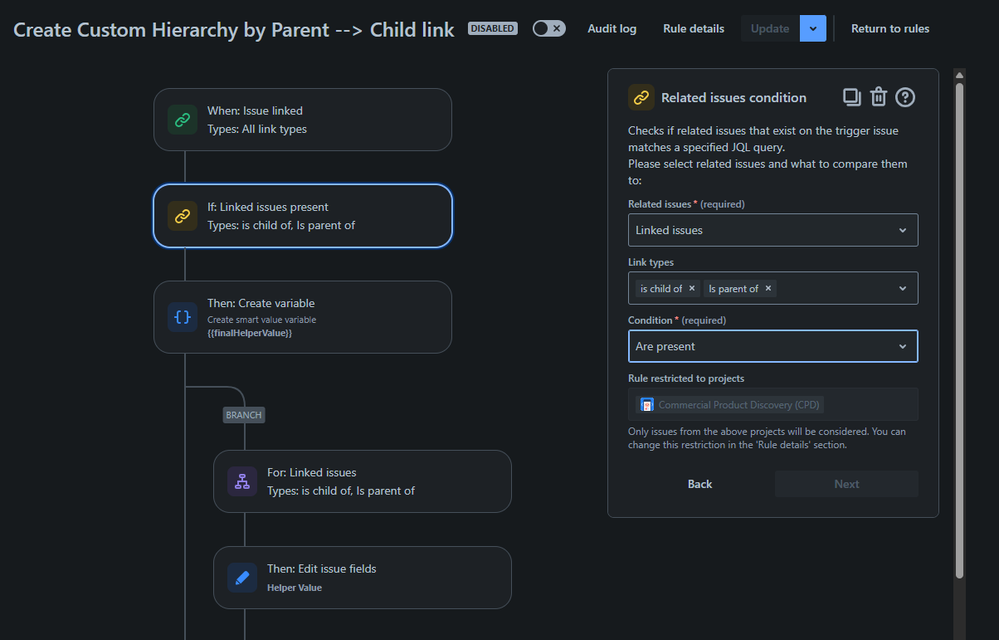Screen dimensions: 999x640
Task: Open the Update button dropdown arrow
Action: (x=813, y=29)
